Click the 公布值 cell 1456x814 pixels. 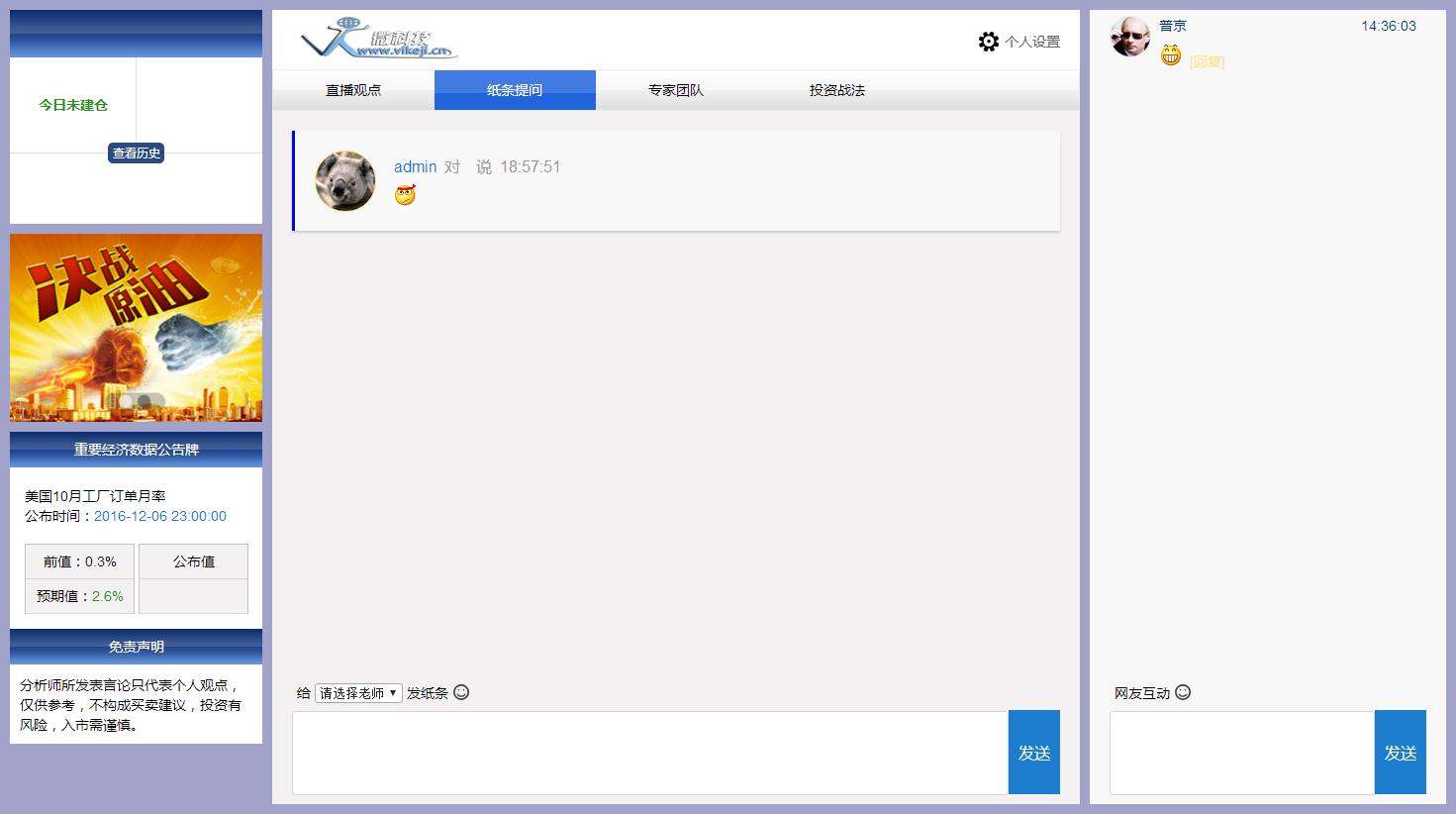click(194, 561)
